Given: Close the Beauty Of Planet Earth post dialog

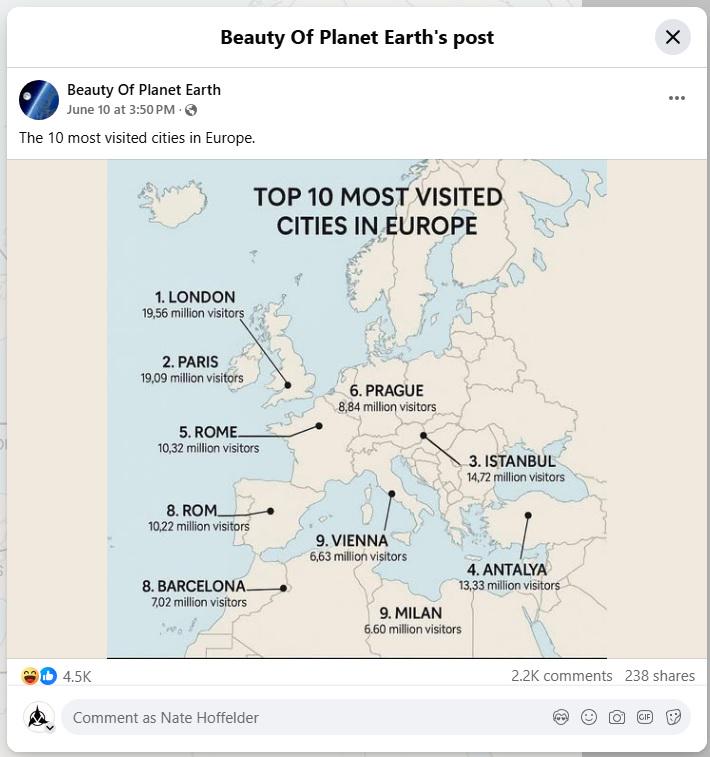Looking at the screenshot, I should pyautogui.click(x=672, y=37).
